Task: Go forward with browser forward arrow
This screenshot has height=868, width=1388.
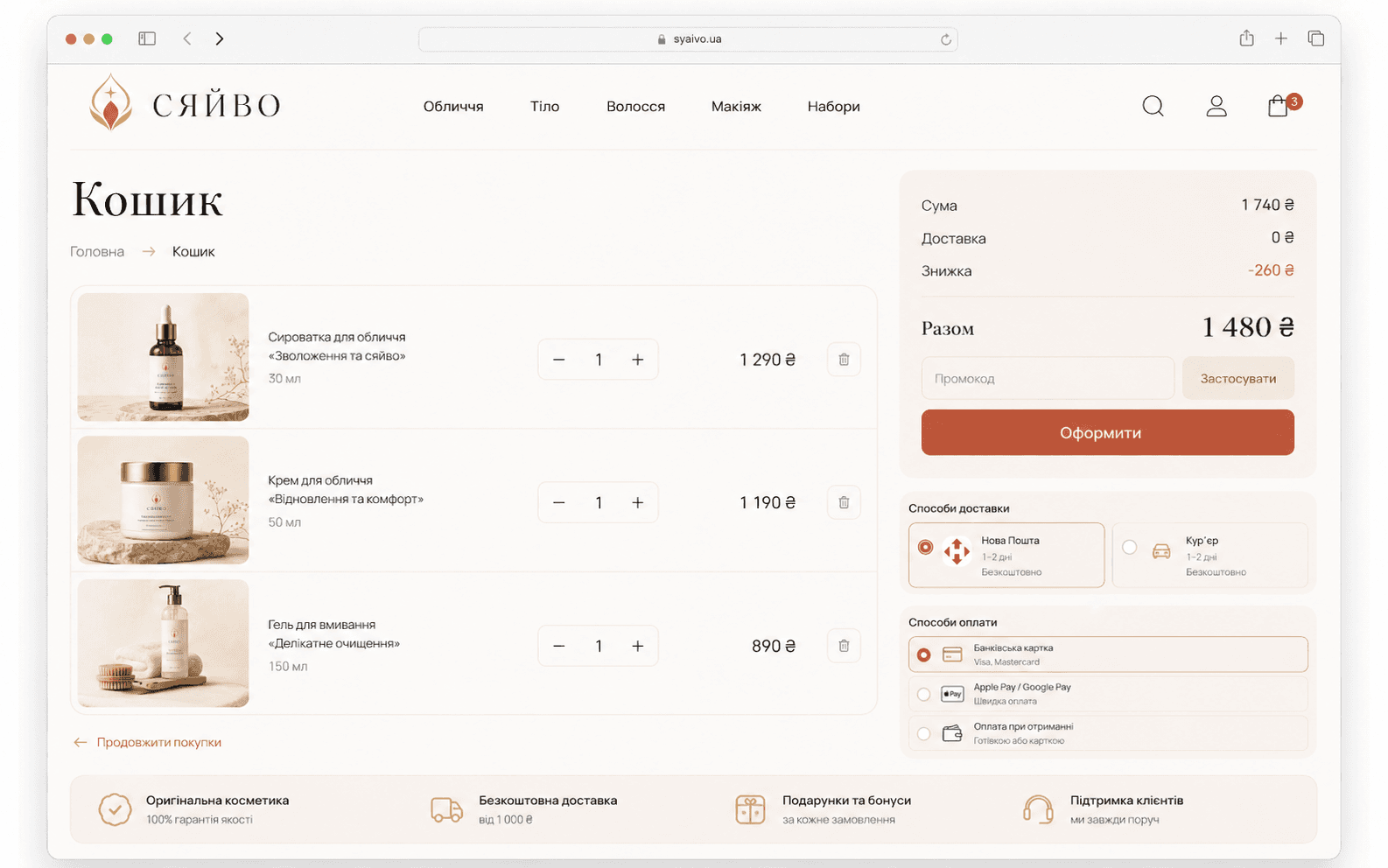Action: (220, 38)
